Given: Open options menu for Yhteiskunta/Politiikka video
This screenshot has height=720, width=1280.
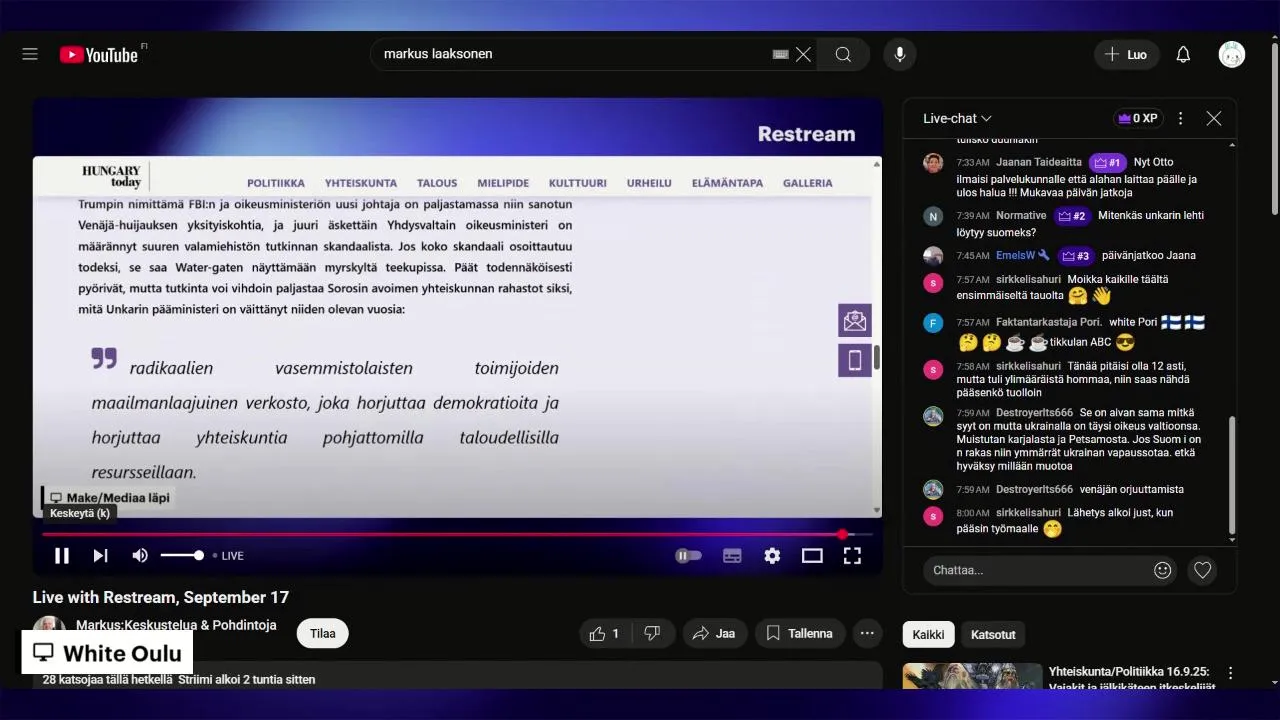Looking at the screenshot, I should (x=1231, y=673).
